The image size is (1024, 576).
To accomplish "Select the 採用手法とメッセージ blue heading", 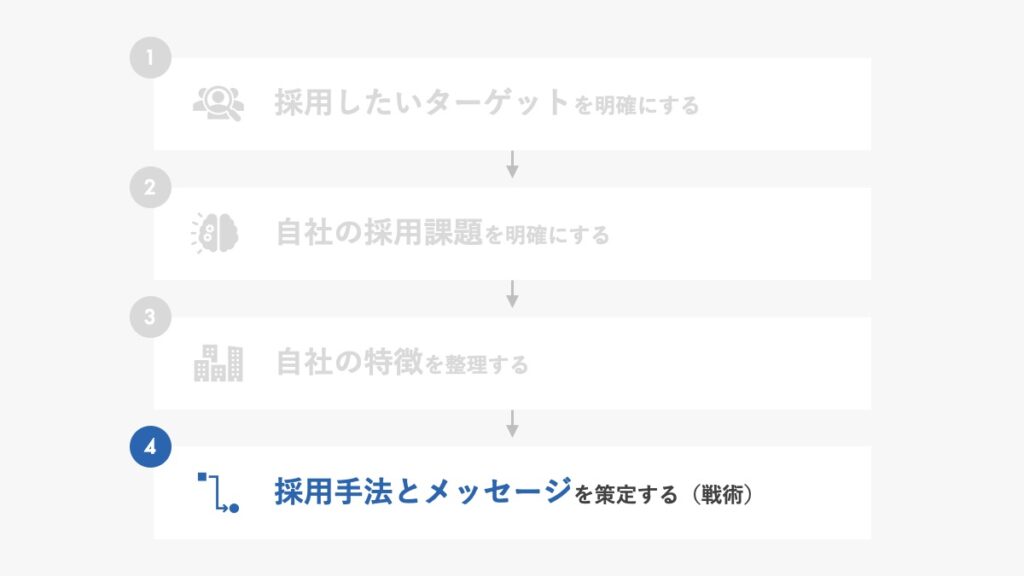I will tap(423, 491).
